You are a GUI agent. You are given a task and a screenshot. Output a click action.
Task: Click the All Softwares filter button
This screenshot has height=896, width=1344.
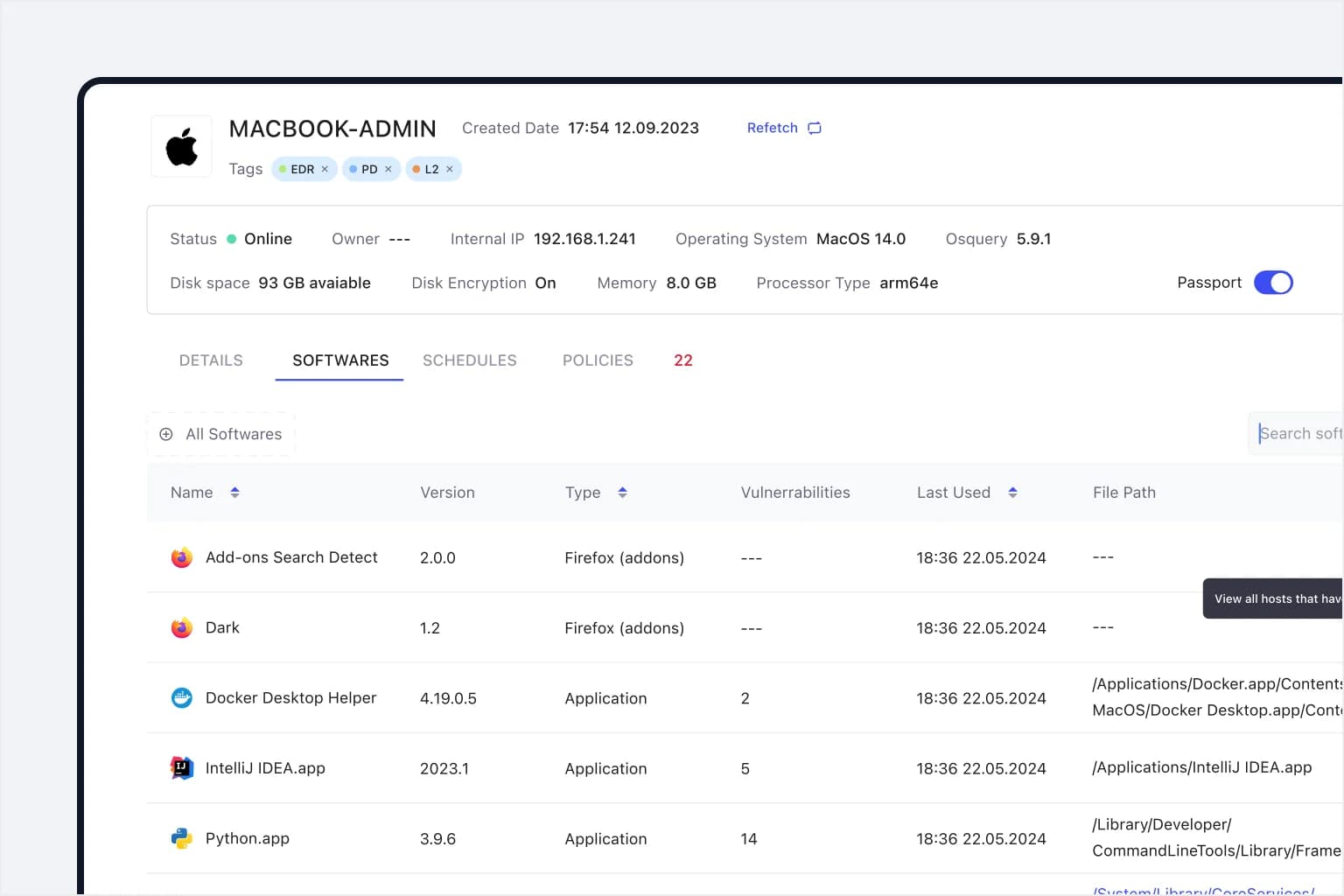pos(220,434)
